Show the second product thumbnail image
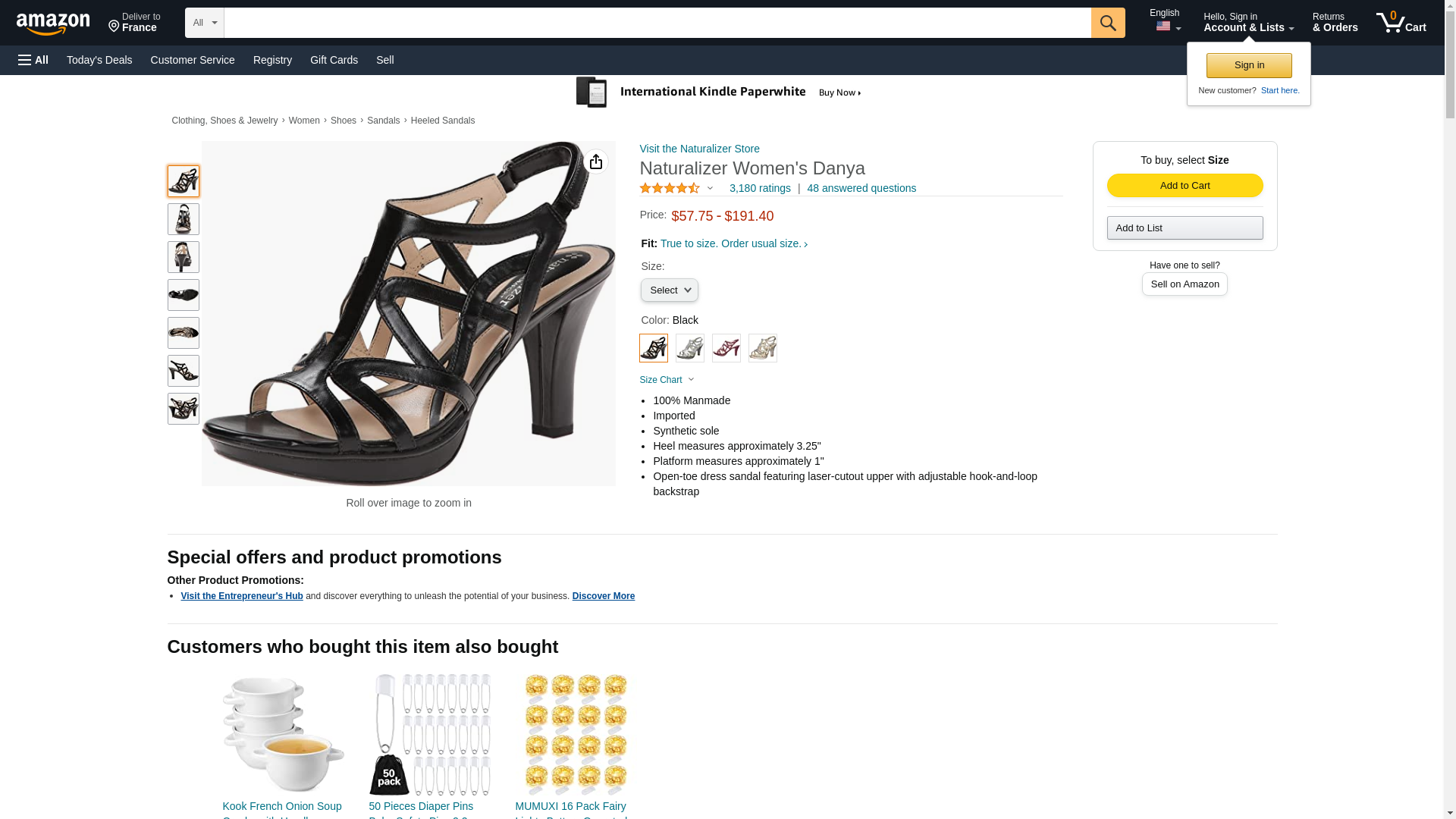The image size is (1456, 819). [184, 219]
